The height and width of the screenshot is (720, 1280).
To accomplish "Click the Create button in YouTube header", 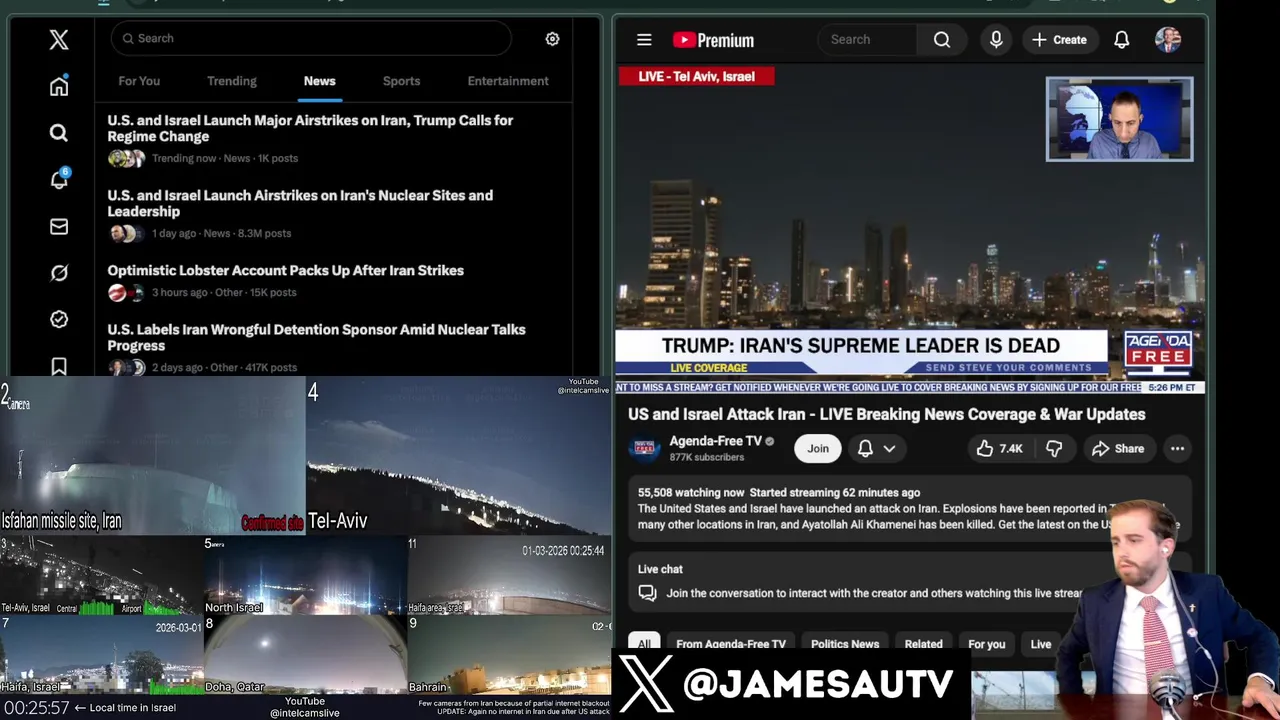I will click(x=1059, y=40).
